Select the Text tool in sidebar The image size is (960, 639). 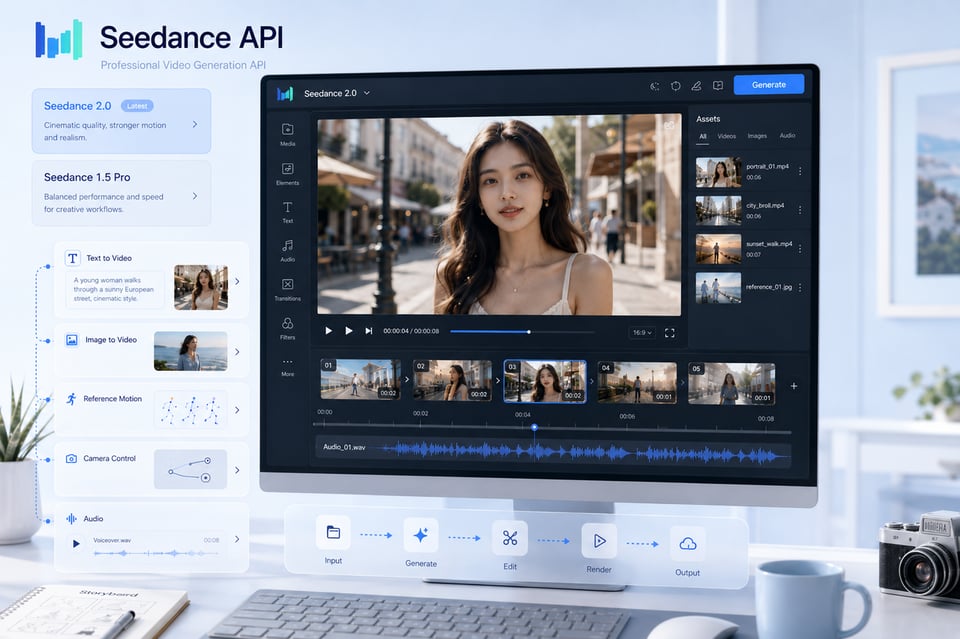(287, 207)
